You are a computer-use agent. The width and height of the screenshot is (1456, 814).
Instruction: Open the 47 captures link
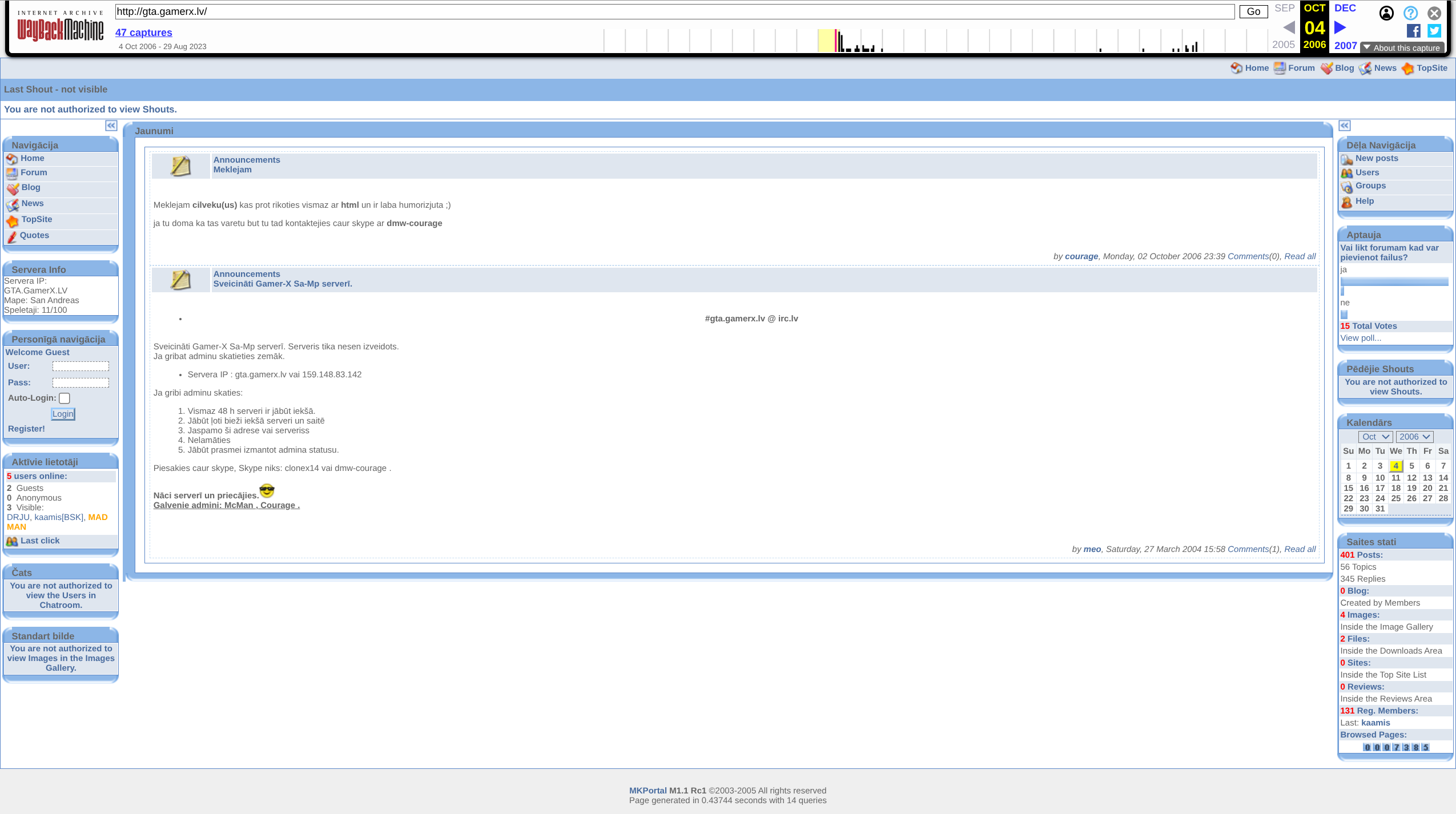tap(144, 33)
